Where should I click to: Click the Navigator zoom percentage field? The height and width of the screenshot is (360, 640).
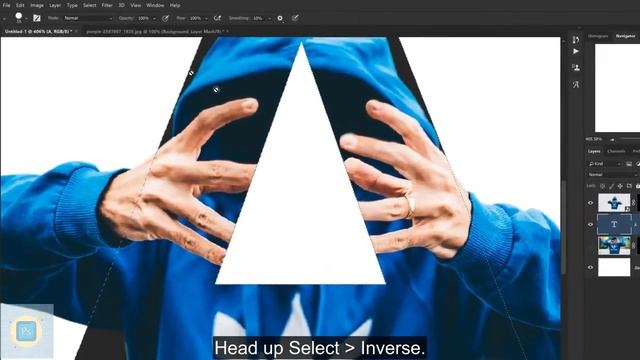point(594,139)
